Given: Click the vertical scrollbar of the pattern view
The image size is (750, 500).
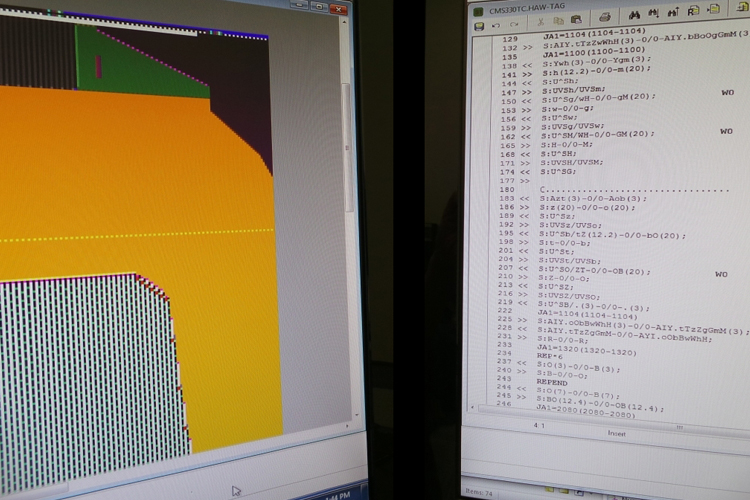Looking at the screenshot, I should coord(347,150).
